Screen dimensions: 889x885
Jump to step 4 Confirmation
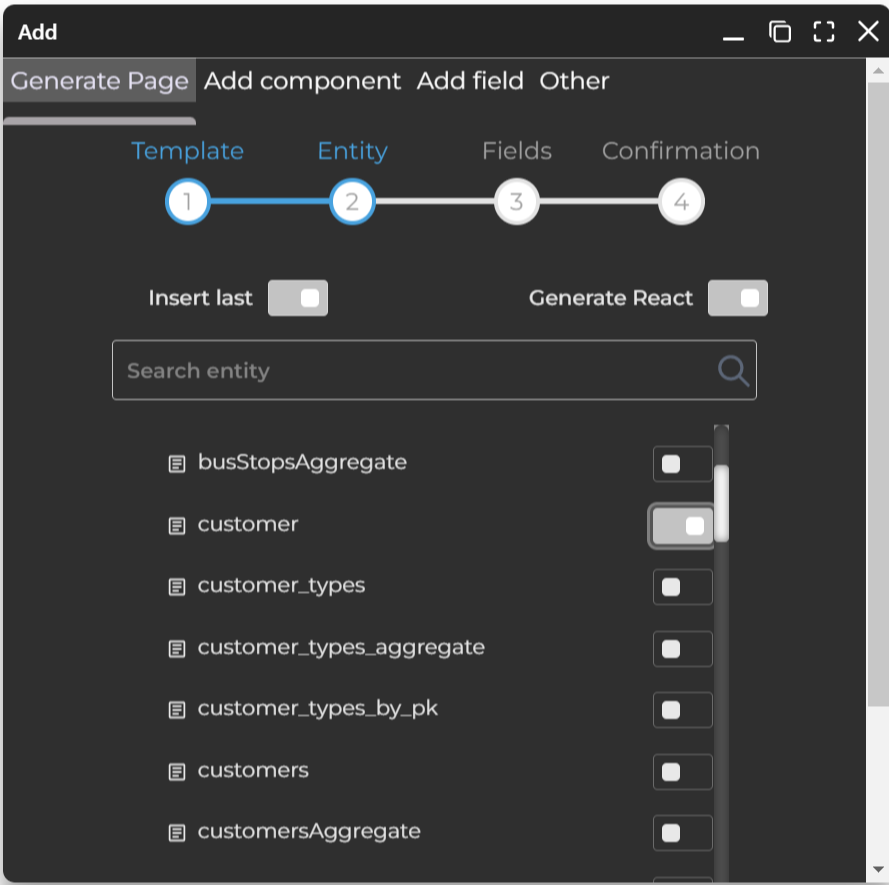pyautogui.click(x=681, y=203)
